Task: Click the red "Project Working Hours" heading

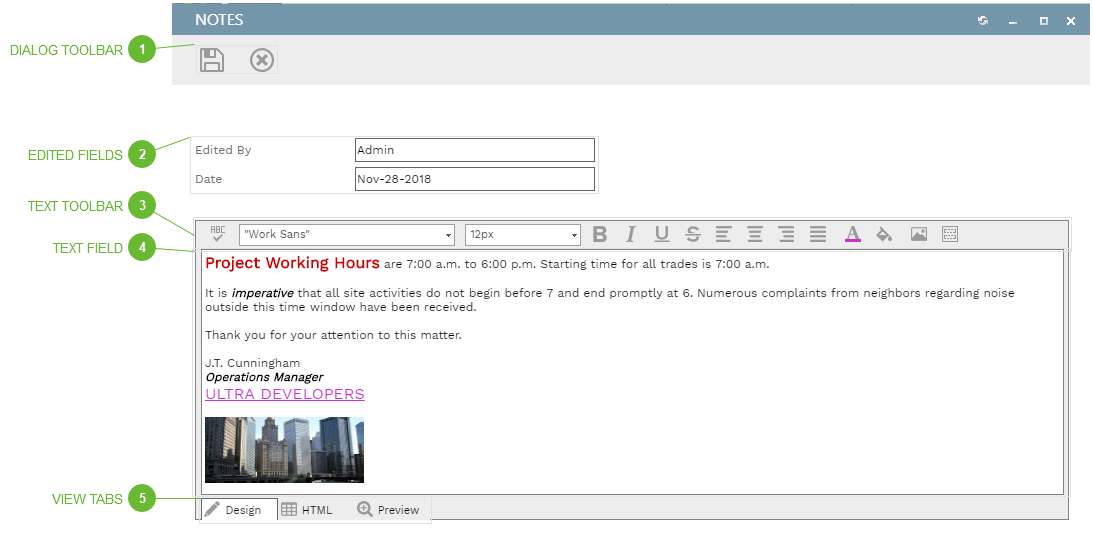Action: pyautogui.click(x=293, y=263)
